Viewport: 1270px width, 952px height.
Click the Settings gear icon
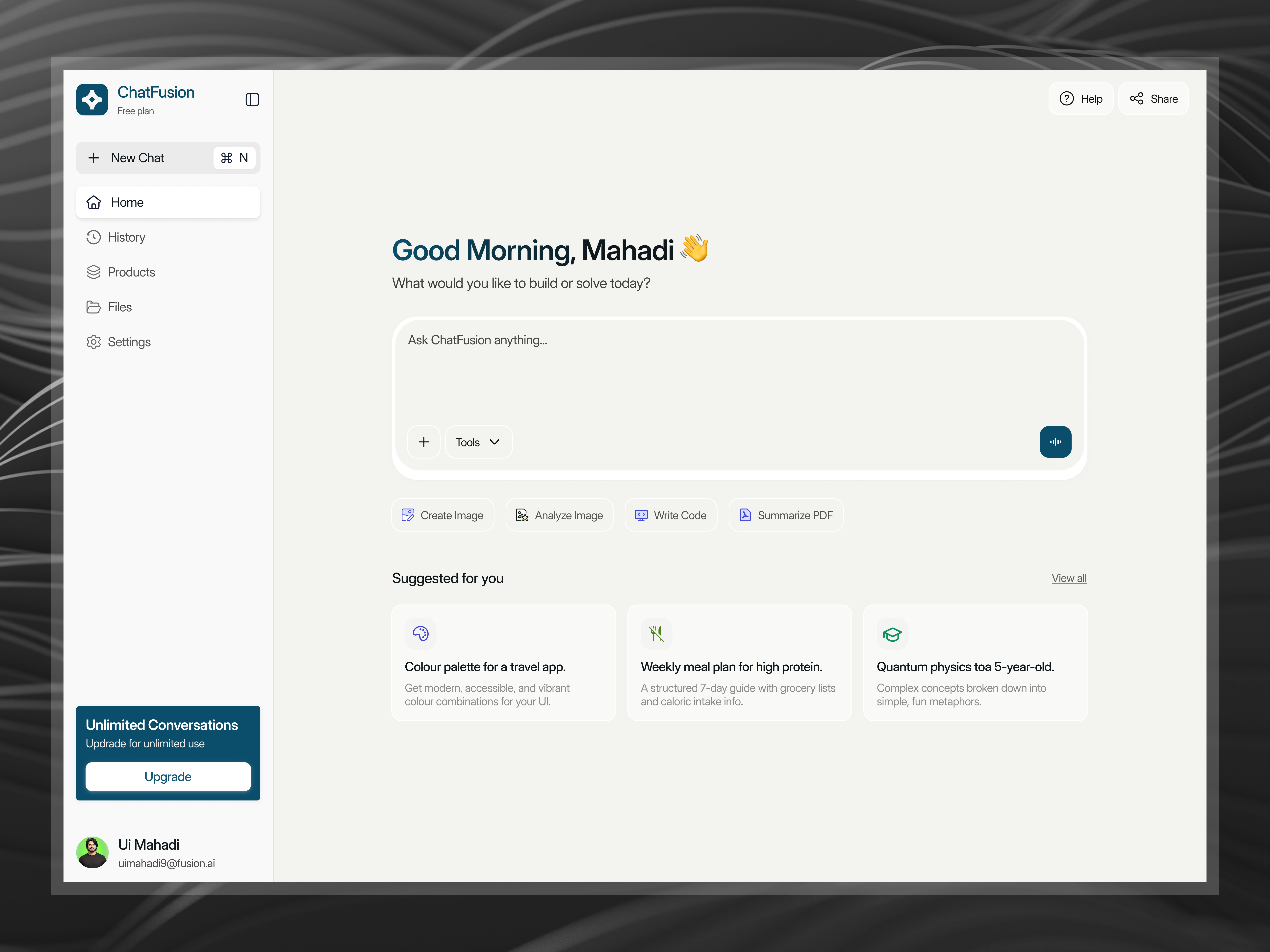point(94,342)
